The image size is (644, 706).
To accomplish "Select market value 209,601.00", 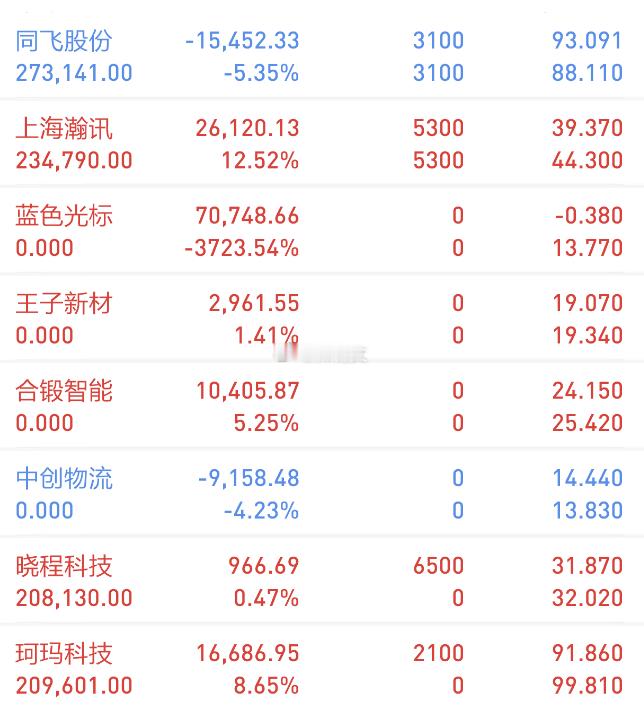I will 74,686.
